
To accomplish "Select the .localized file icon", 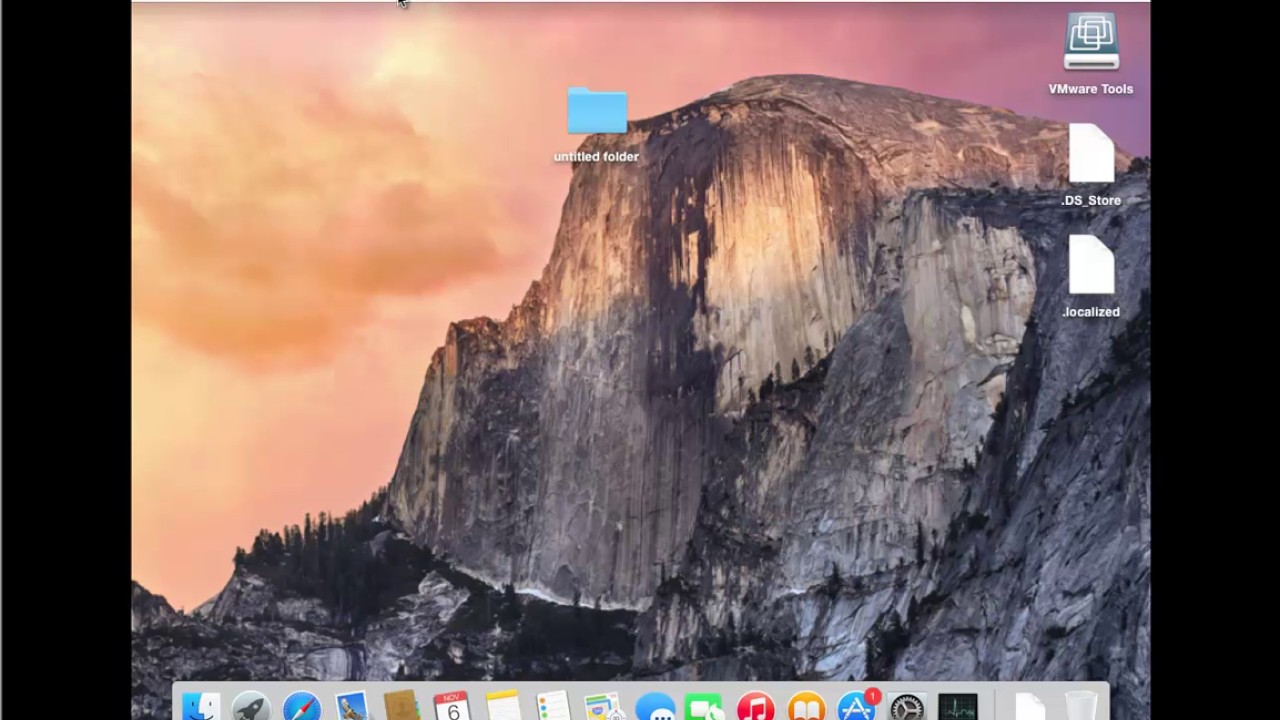I will click(x=1091, y=265).
